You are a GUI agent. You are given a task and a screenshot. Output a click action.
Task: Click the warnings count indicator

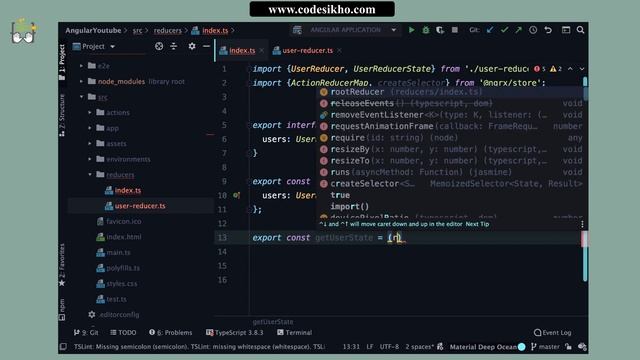pos(556,69)
